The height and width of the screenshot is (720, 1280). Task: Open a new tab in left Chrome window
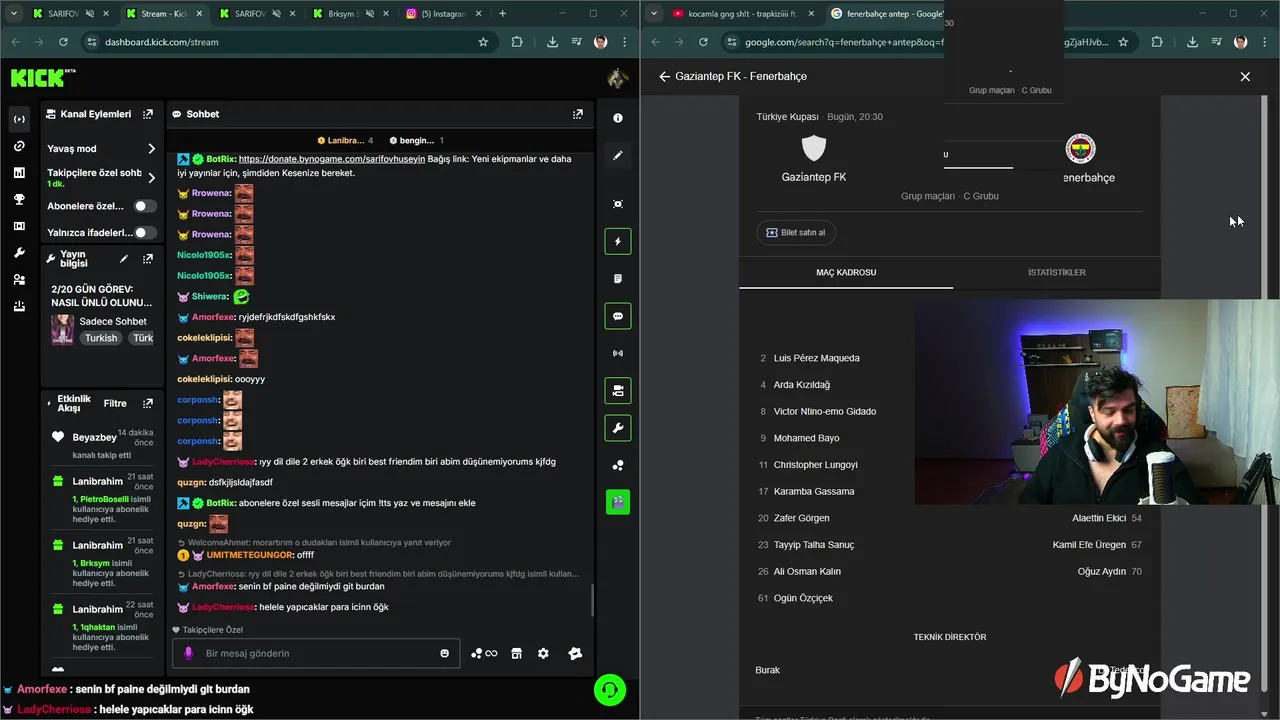pyautogui.click(x=502, y=14)
